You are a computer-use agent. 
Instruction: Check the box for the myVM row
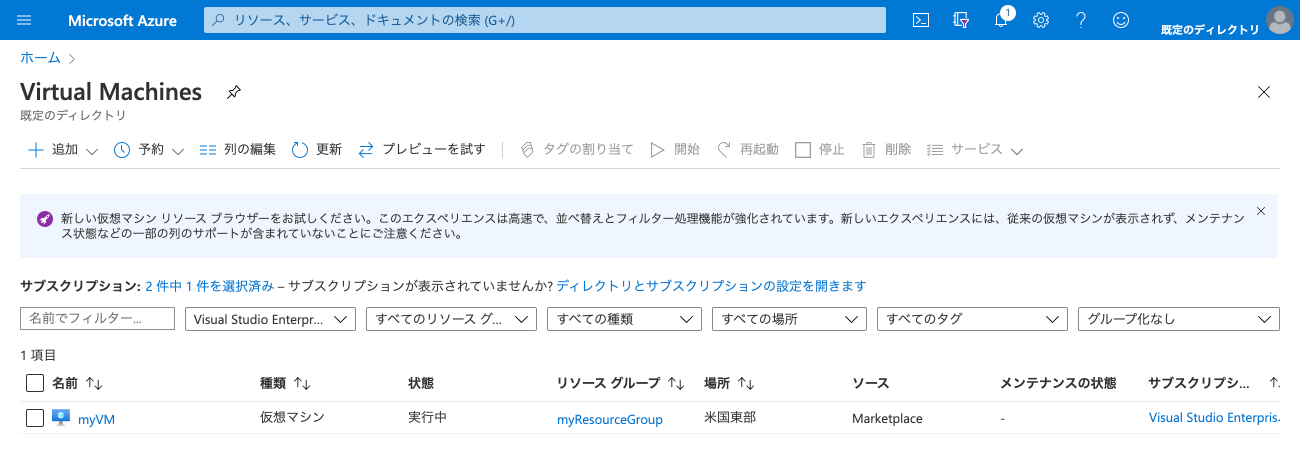pyautogui.click(x=35, y=419)
